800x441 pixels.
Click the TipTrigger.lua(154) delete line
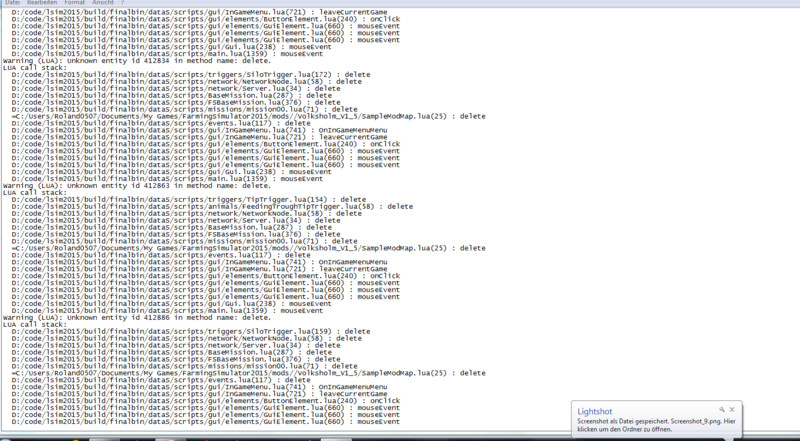pyautogui.click(x=189, y=200)
